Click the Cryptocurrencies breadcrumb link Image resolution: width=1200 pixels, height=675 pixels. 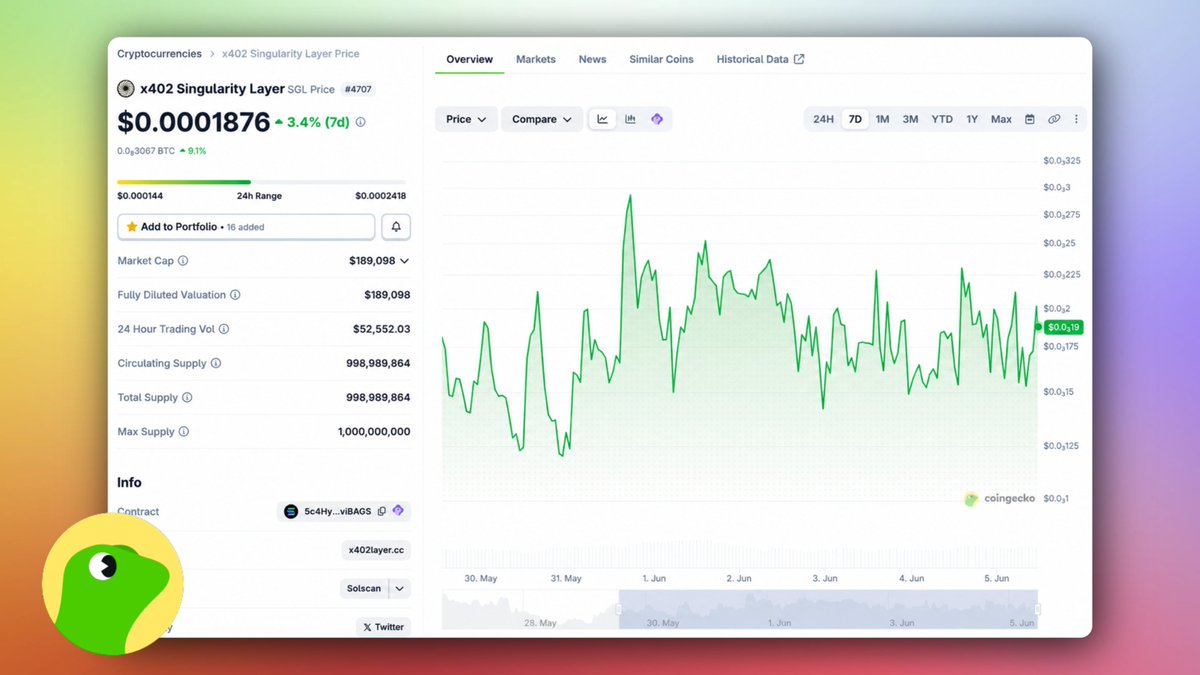coord(159,54)
